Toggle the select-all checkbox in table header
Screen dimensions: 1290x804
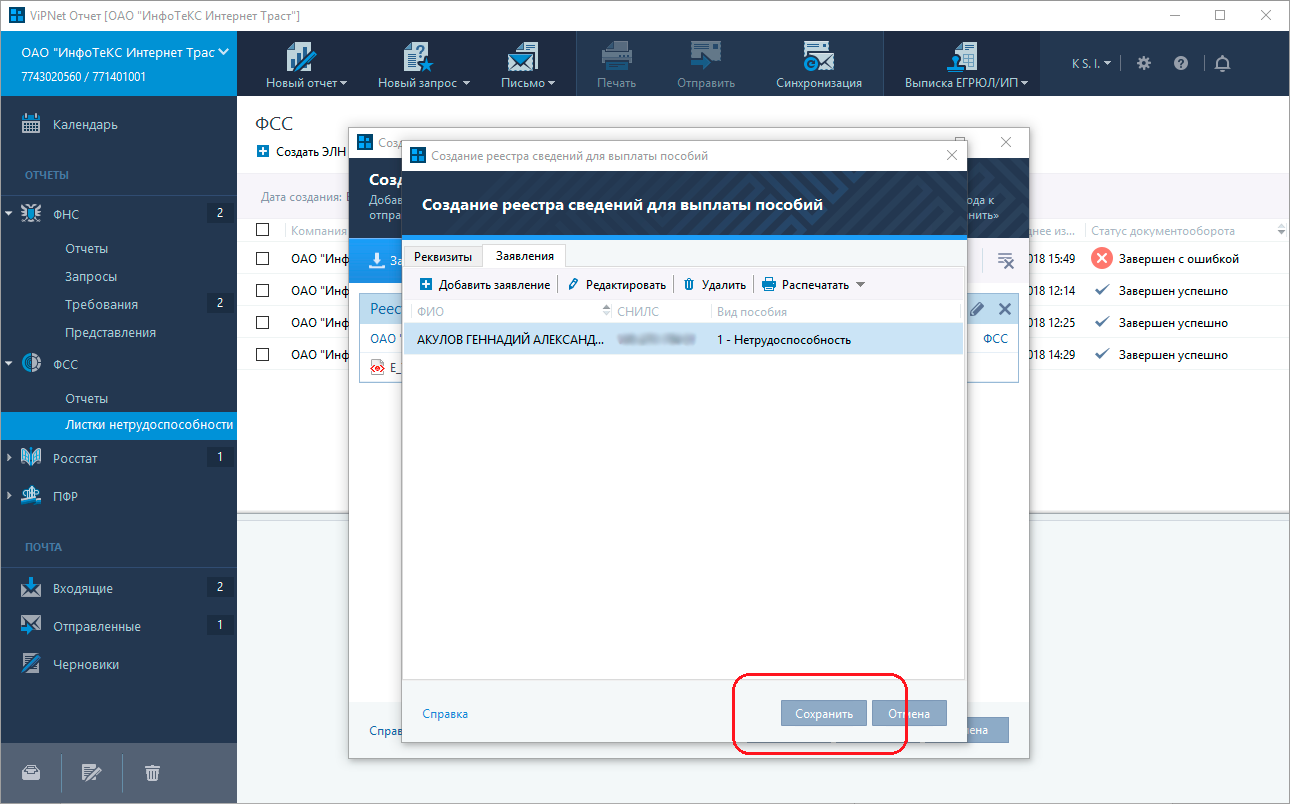[263, 230]
